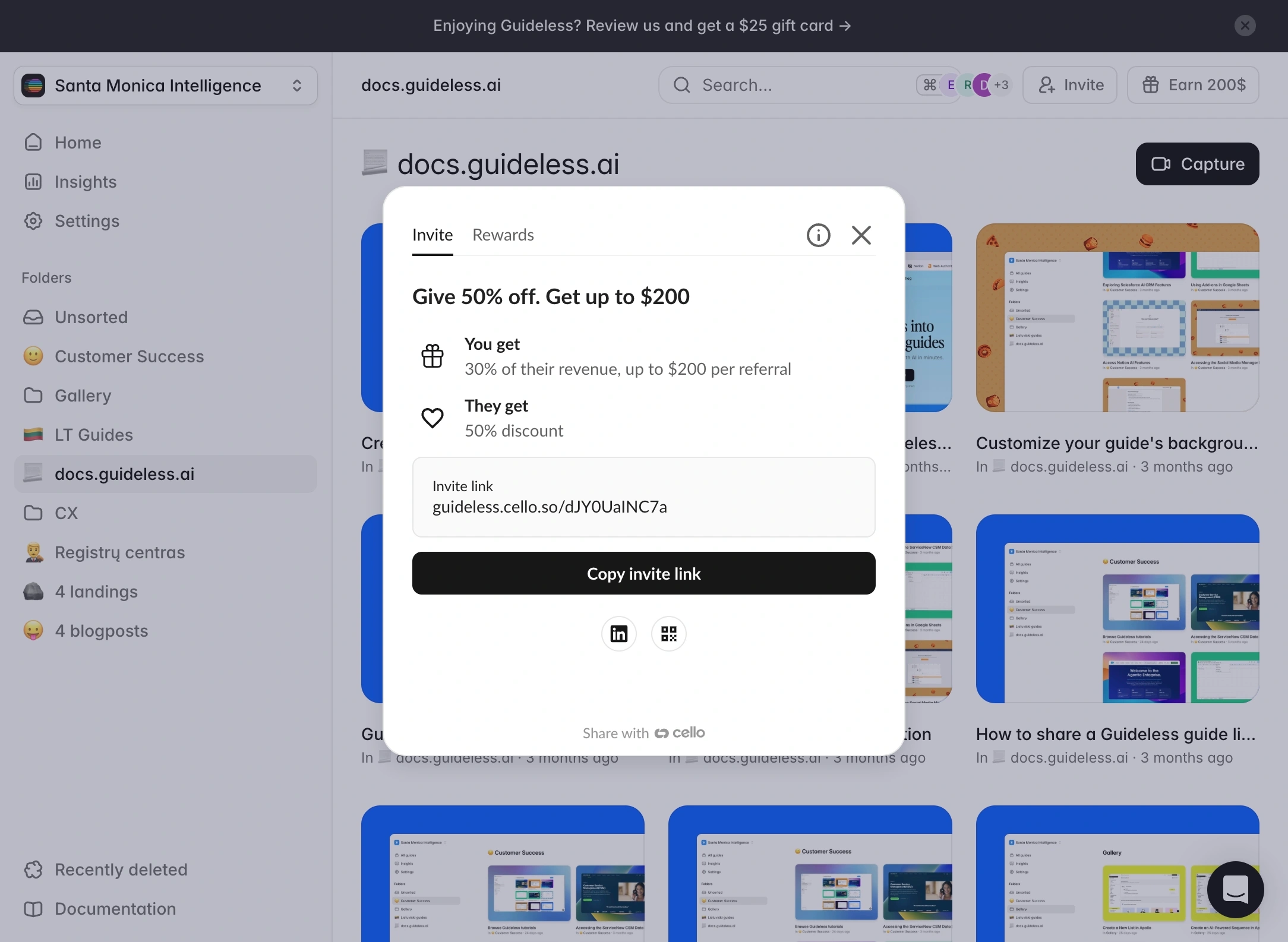Click the +3 members avatar badge

pyautogui.click(x=1002, y=85)
